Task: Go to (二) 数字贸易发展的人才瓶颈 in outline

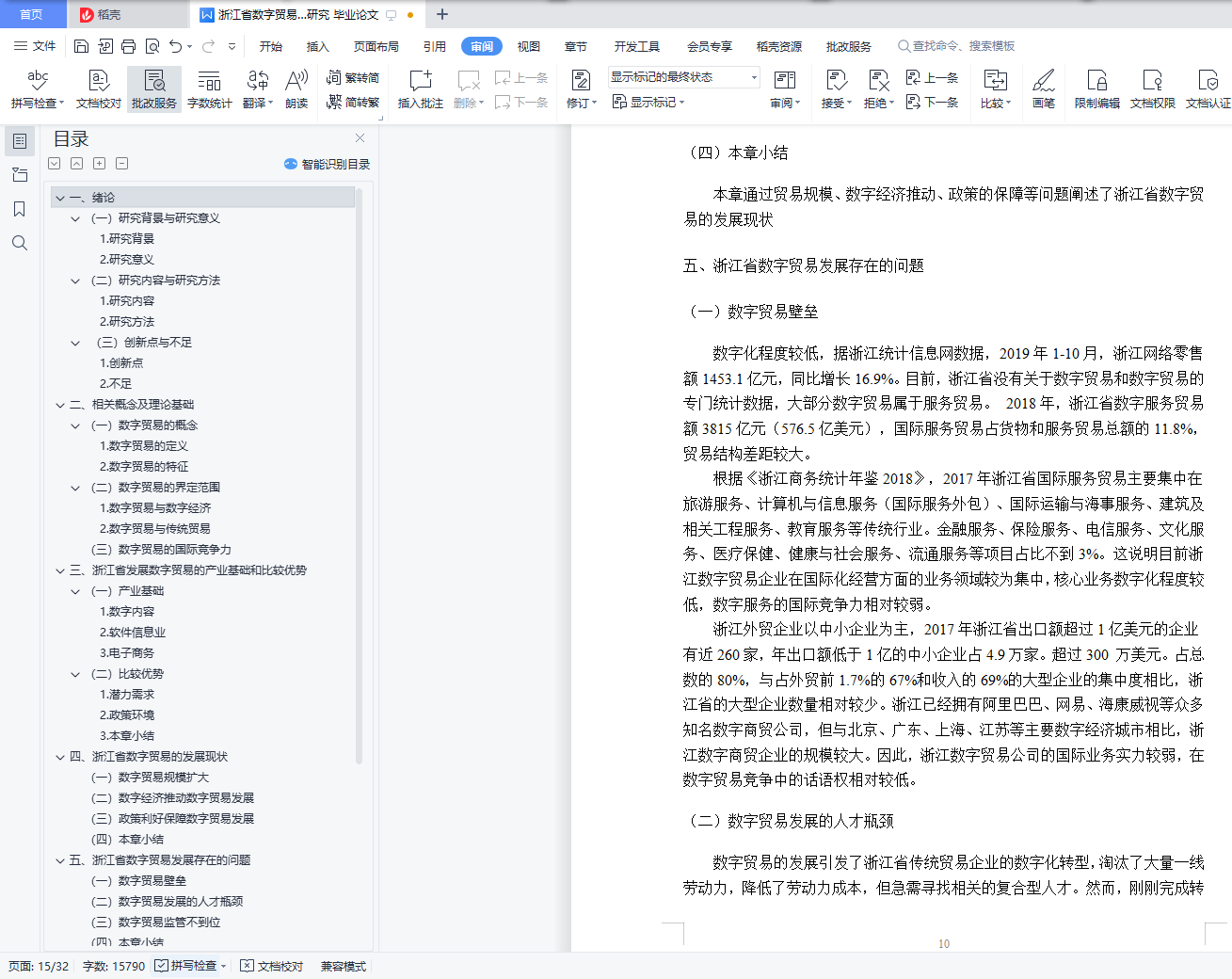Action: (167, 902)
